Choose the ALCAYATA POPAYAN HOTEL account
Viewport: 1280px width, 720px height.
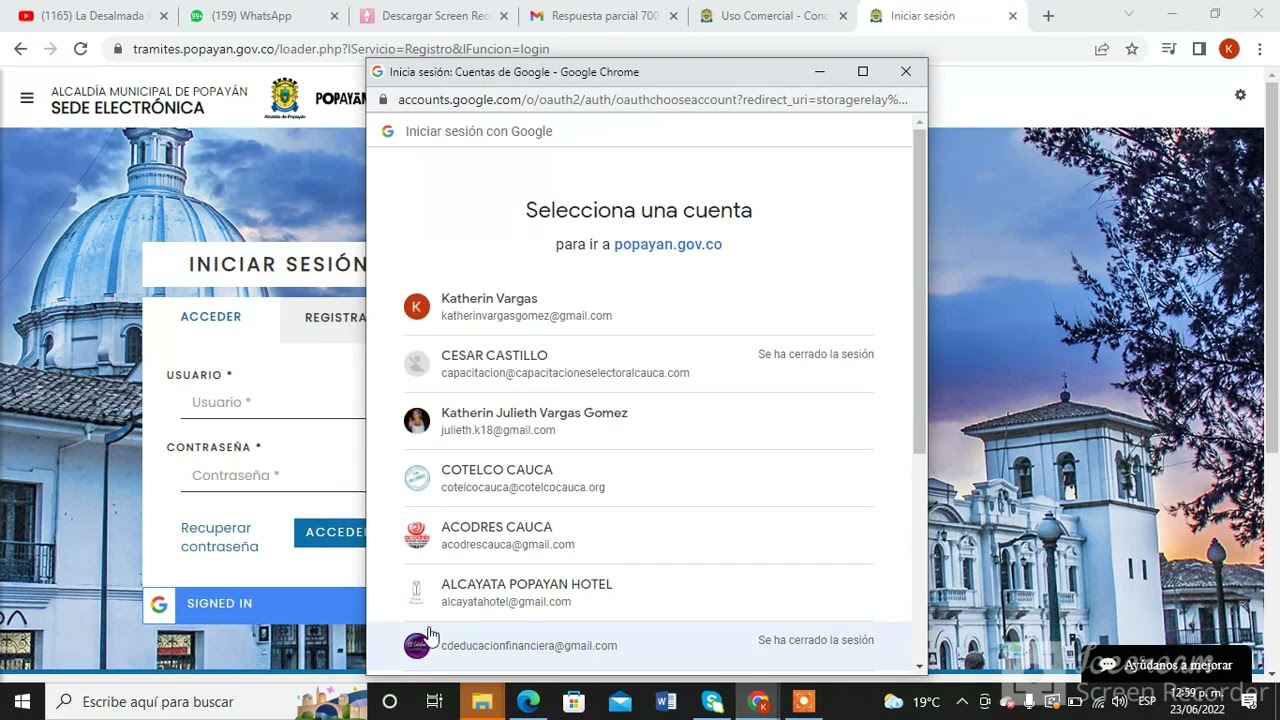pyautogui.click(x=638, y=592)
